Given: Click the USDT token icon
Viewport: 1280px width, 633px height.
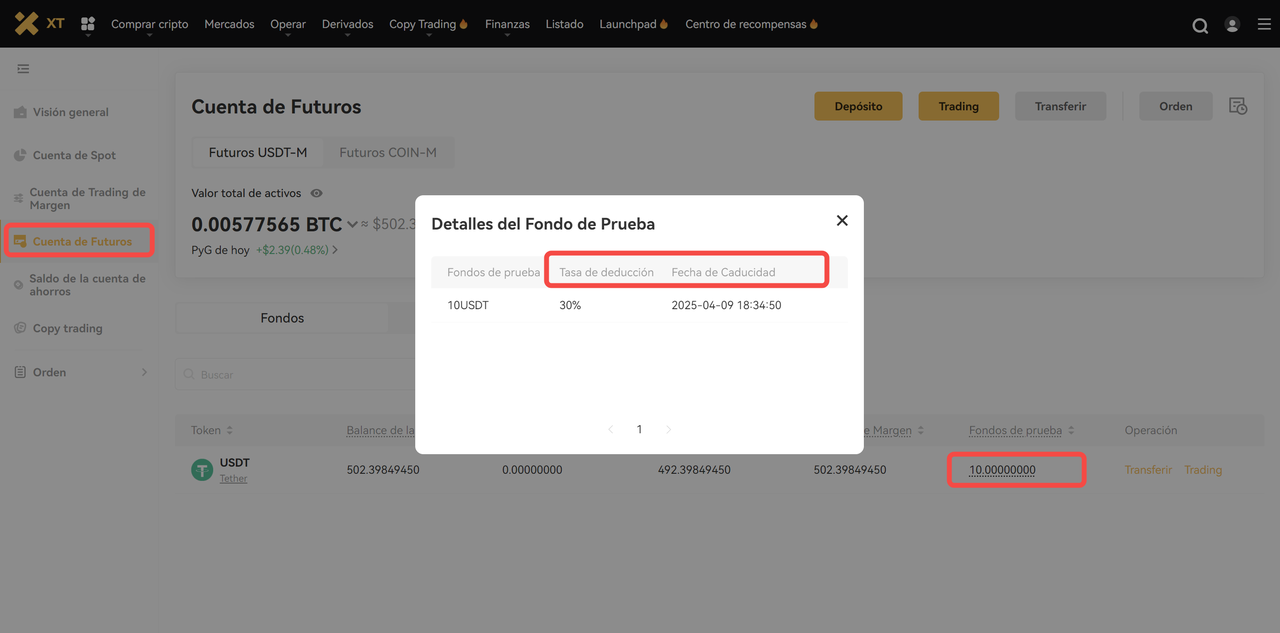Looking at the screenshot, I should pyautogui.click(x=202, y=470).
